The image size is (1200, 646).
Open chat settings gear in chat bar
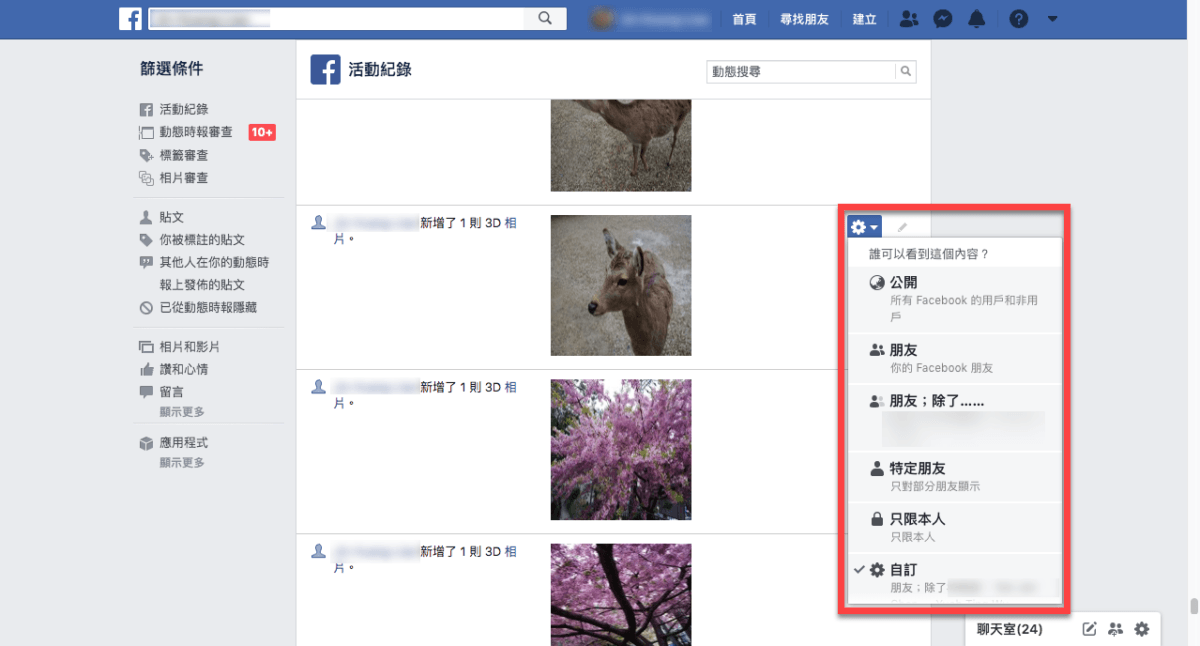coord(1142,629)
